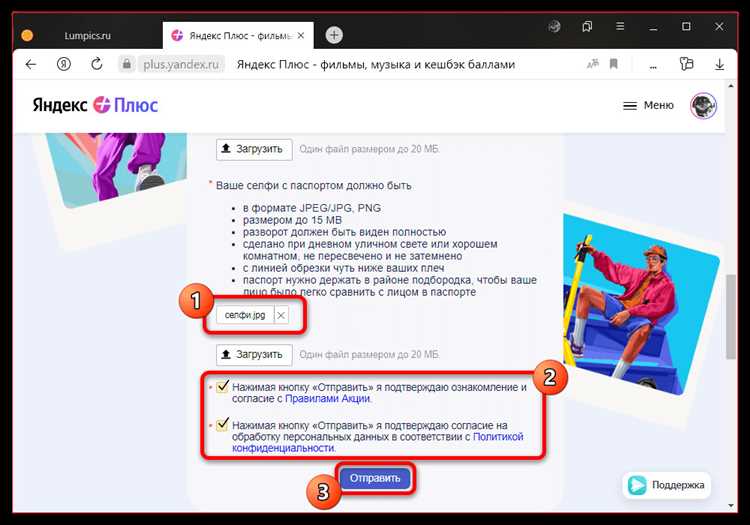Click the scrollbar up arrow

(730, 87)
